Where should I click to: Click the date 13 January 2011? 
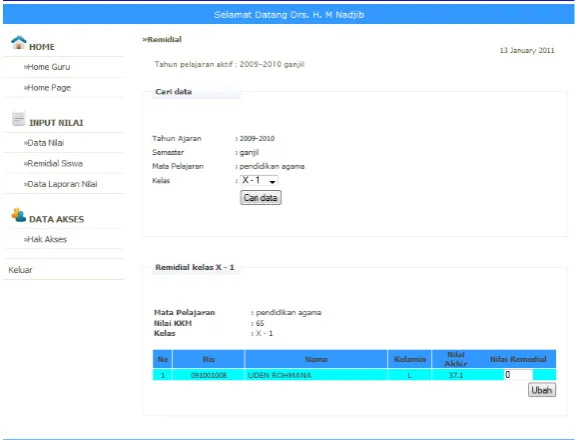527,51
